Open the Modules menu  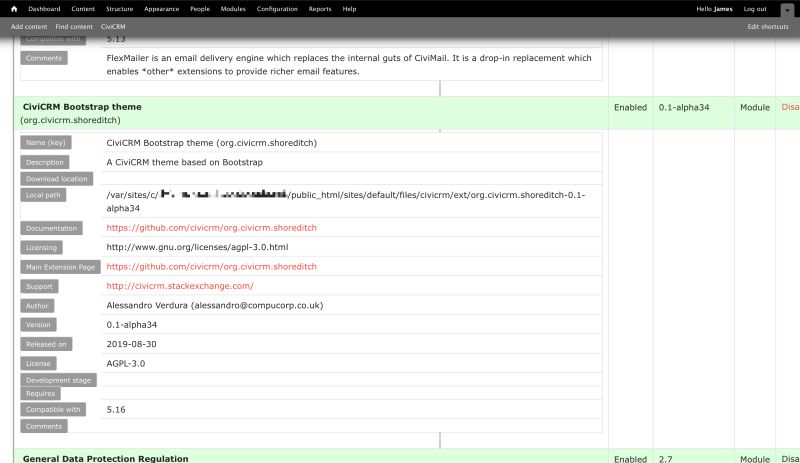click(x=233, y=9)
